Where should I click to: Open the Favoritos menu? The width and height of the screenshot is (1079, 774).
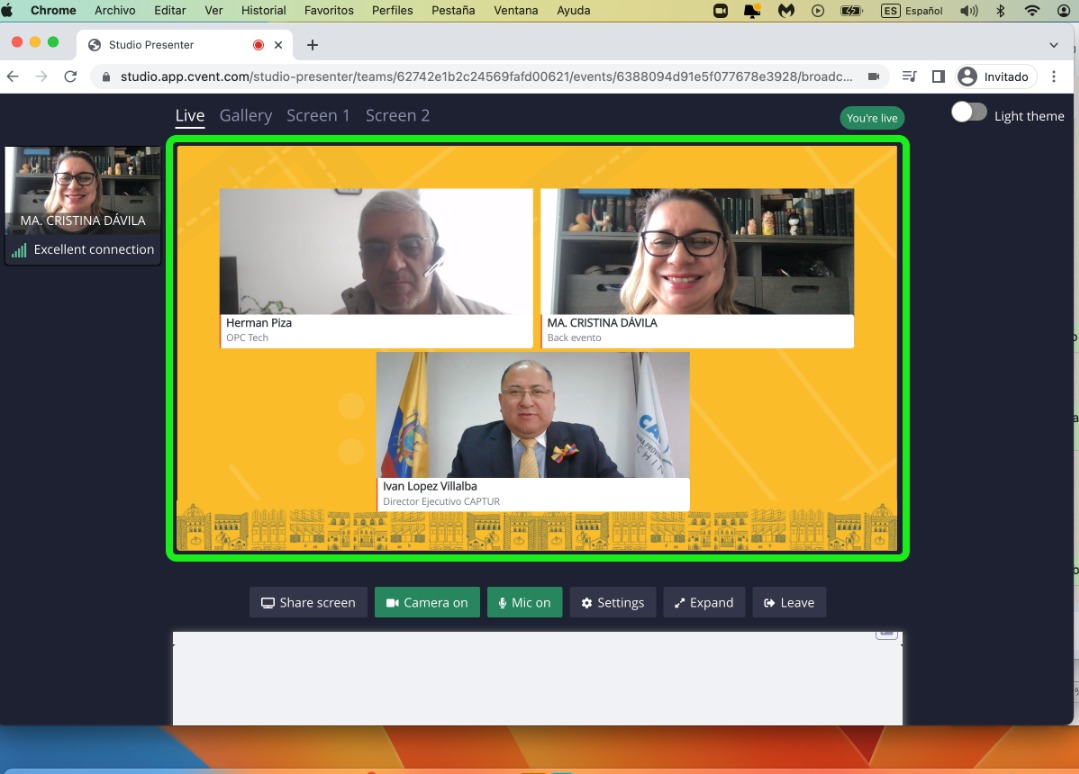(328, 10)
